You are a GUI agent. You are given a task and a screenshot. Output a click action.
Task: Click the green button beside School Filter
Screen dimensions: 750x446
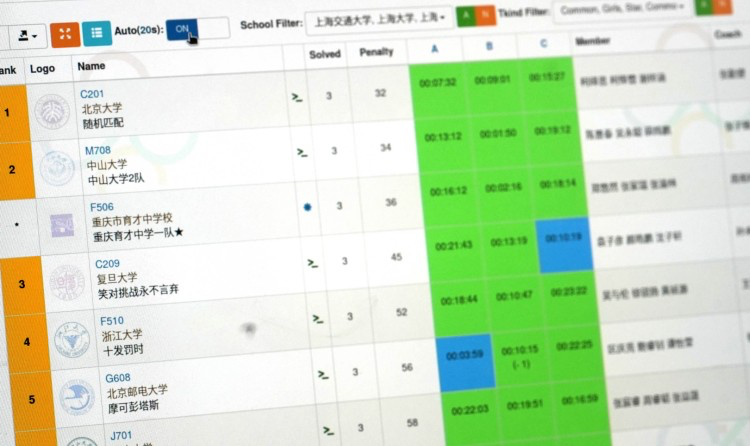465,17
